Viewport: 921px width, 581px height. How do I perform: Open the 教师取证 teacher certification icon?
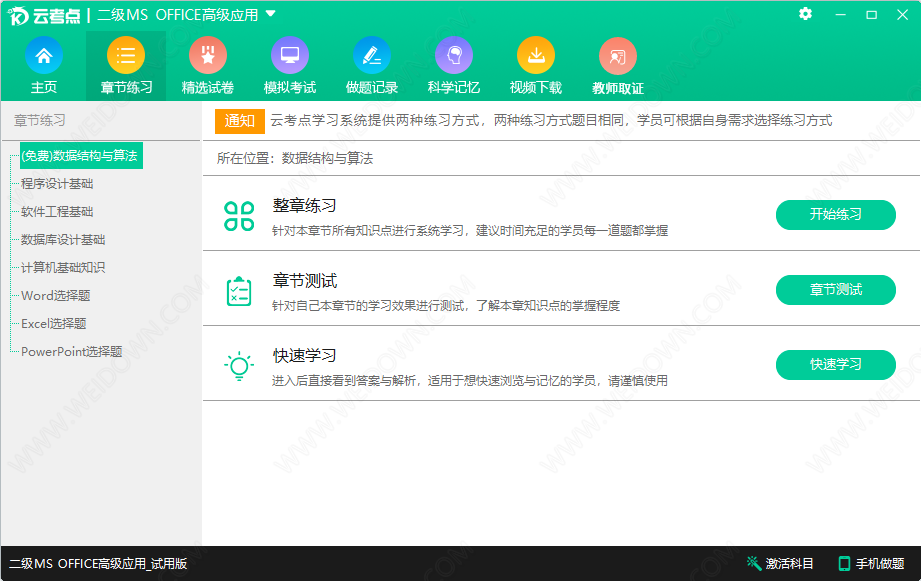click(x=617, y=56)
